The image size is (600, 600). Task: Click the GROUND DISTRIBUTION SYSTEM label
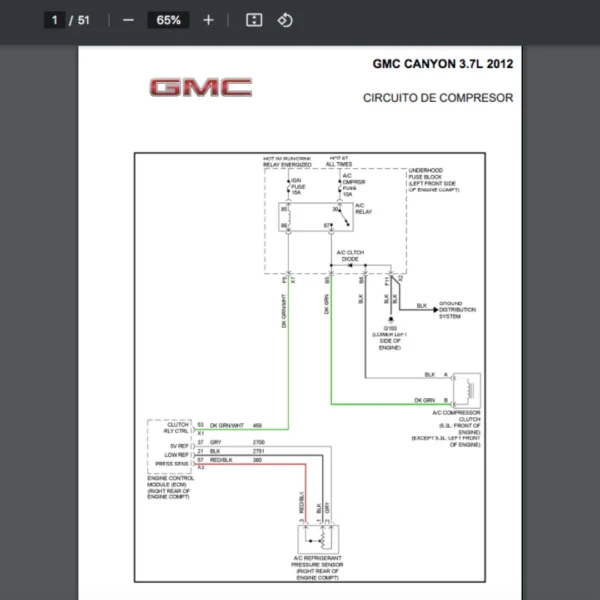coord(457,310)
